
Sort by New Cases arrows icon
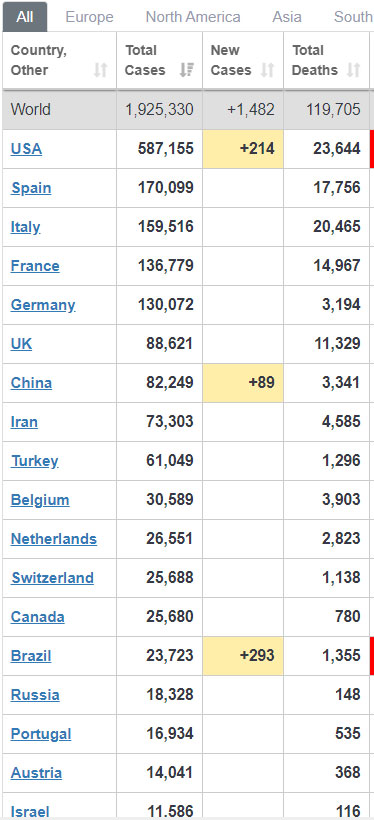click(267, 70)
